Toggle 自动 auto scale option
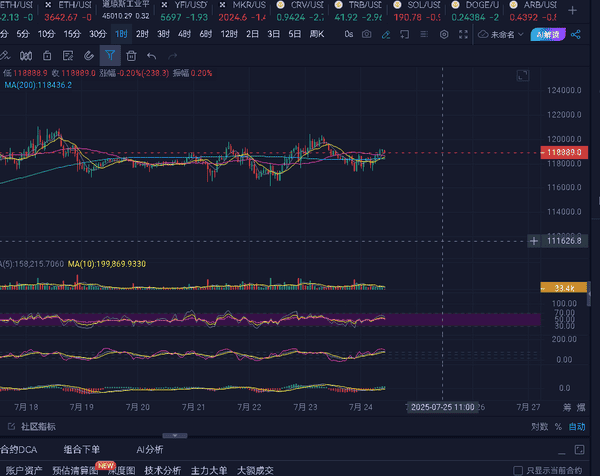Image resolution: width=600 pixels, height=476 pixels. pos(578,426)
